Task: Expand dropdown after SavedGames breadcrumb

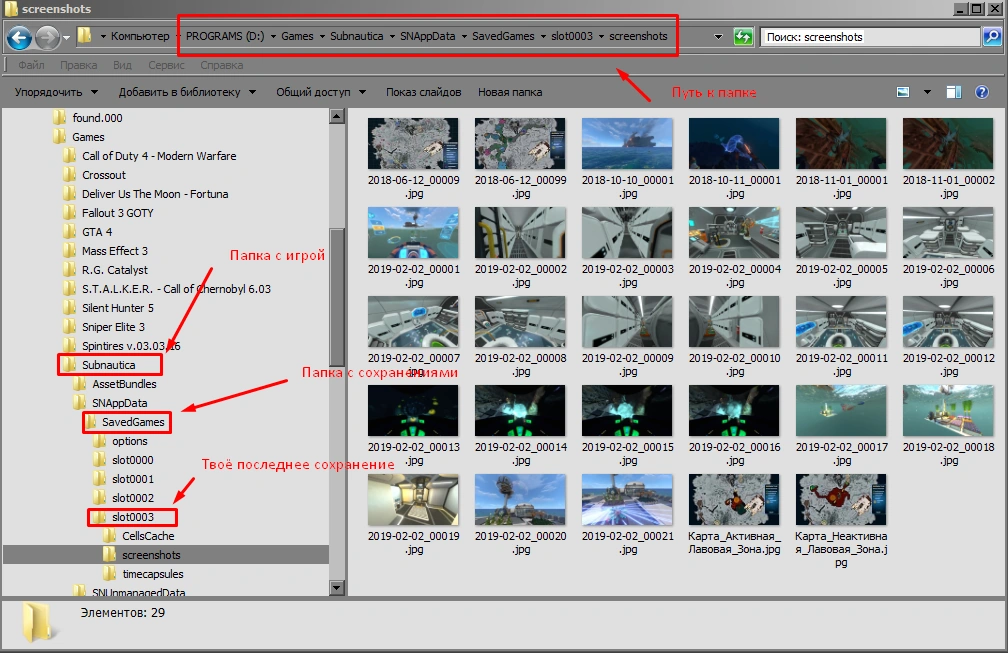Action: point(543,36)
